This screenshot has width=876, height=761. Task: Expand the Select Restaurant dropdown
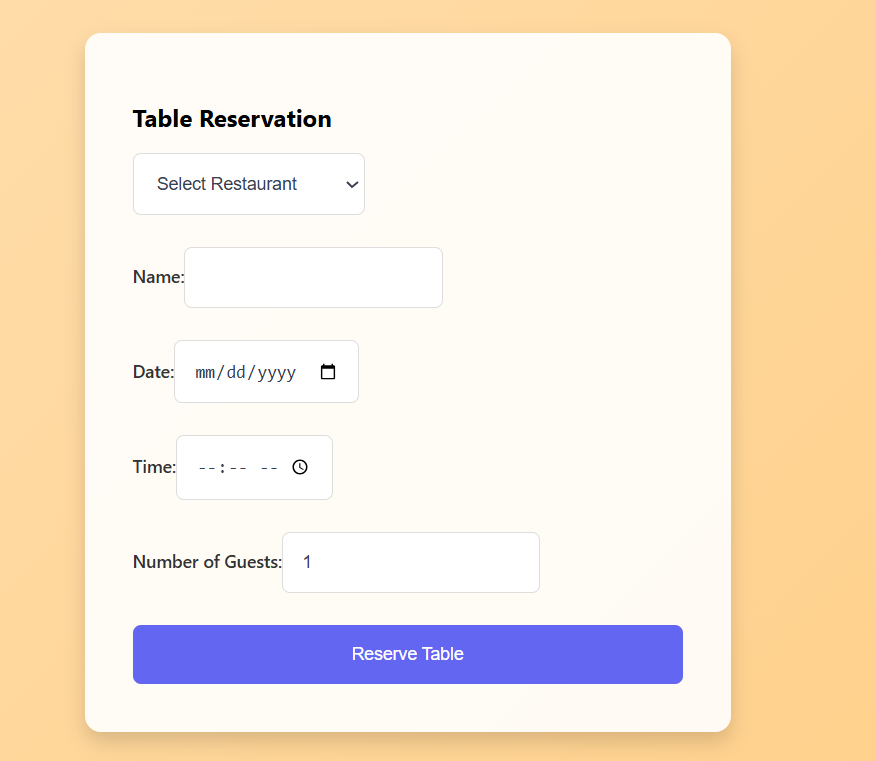(248, 184)
